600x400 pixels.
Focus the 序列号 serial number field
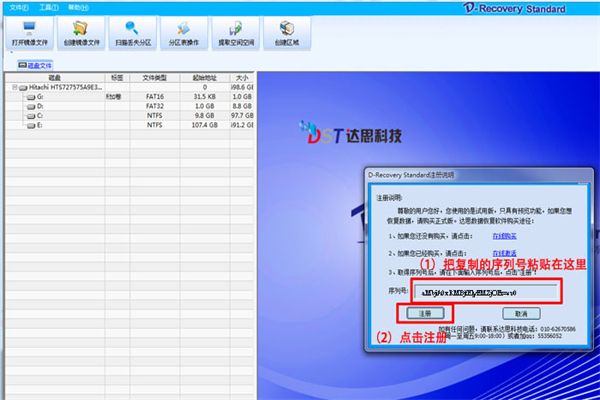pyautogui.click(x=486, y=292)
